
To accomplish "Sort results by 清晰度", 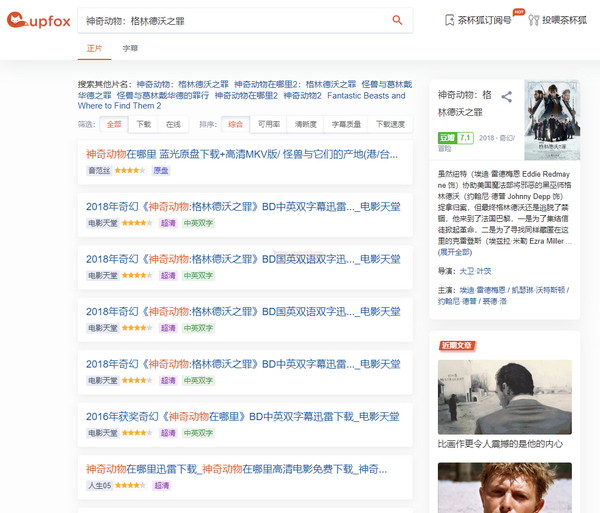I will 306,124.
